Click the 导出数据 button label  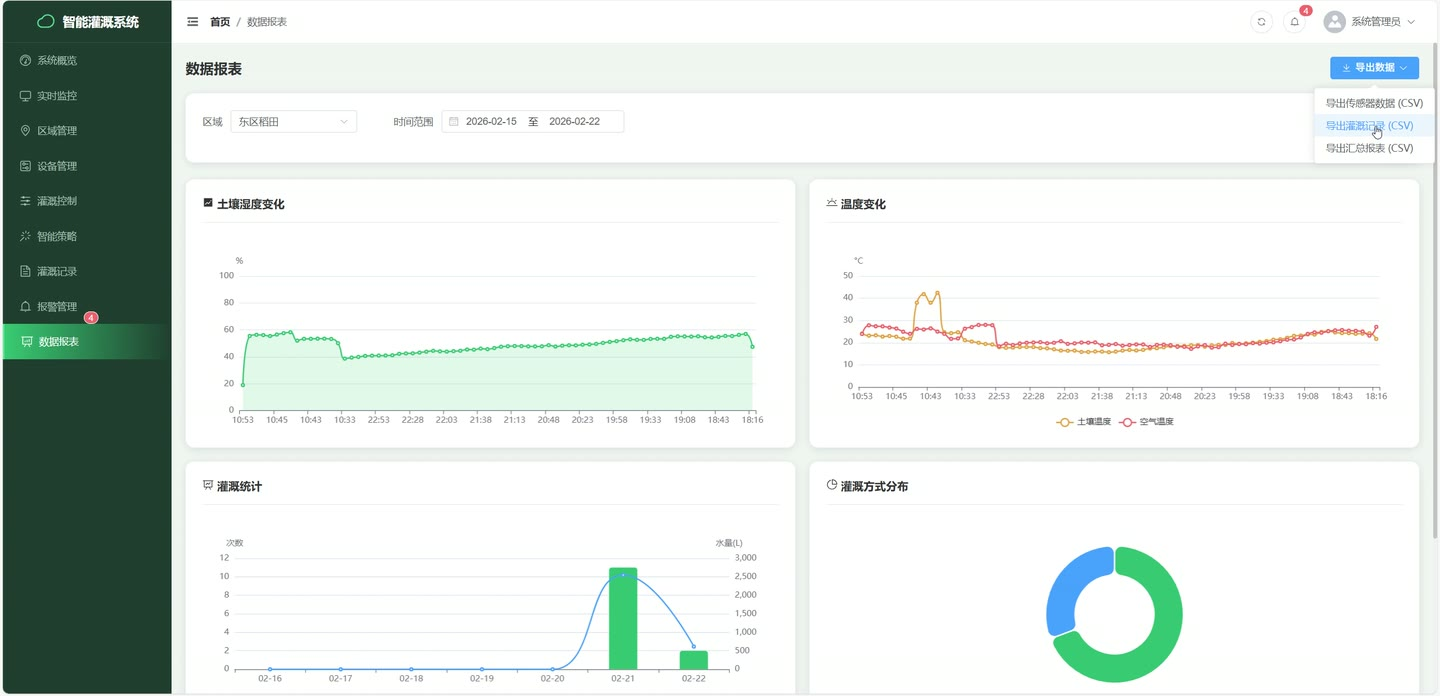1374,68
